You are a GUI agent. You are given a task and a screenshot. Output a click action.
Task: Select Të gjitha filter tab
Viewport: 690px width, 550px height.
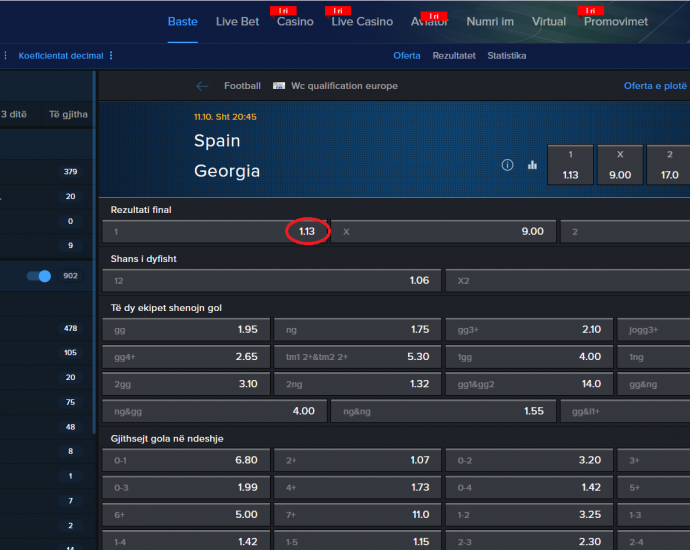click(68, 114)
